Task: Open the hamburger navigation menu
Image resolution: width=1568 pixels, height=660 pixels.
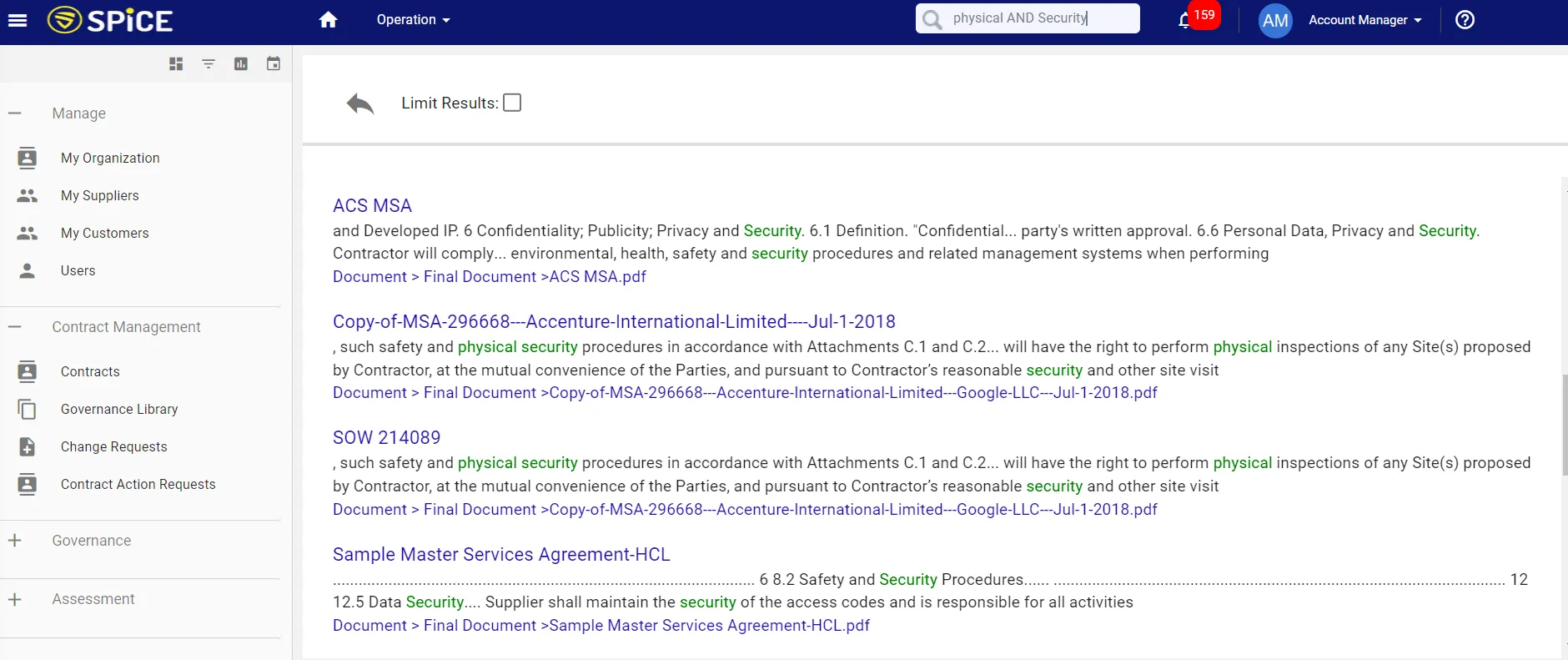Action: [x=18, y=20]
